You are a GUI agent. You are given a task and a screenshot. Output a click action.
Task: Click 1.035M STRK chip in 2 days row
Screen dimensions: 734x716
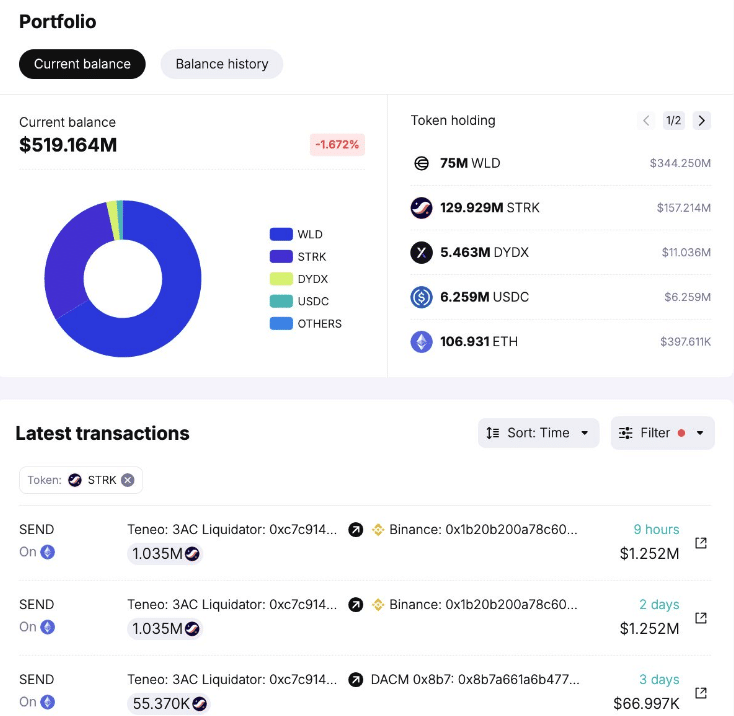165,628
